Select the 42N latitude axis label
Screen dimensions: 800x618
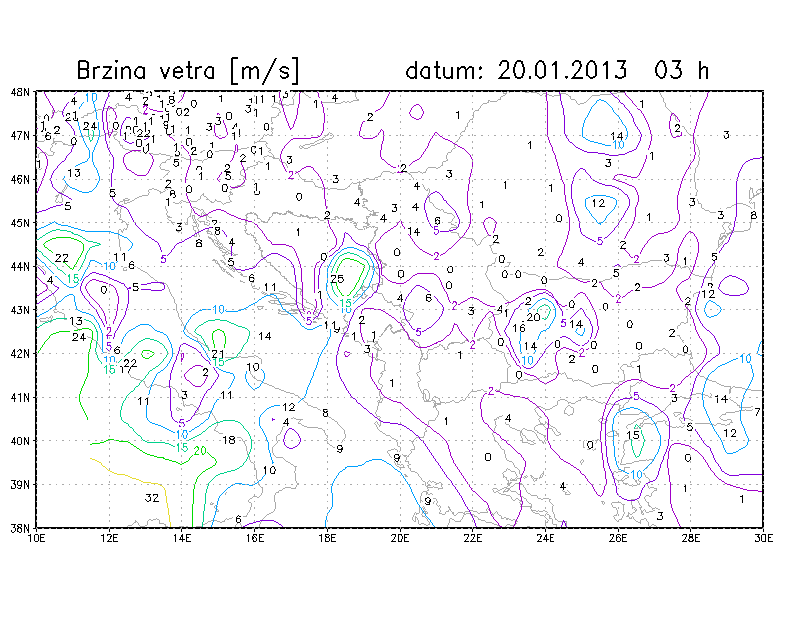pos(19,354)
